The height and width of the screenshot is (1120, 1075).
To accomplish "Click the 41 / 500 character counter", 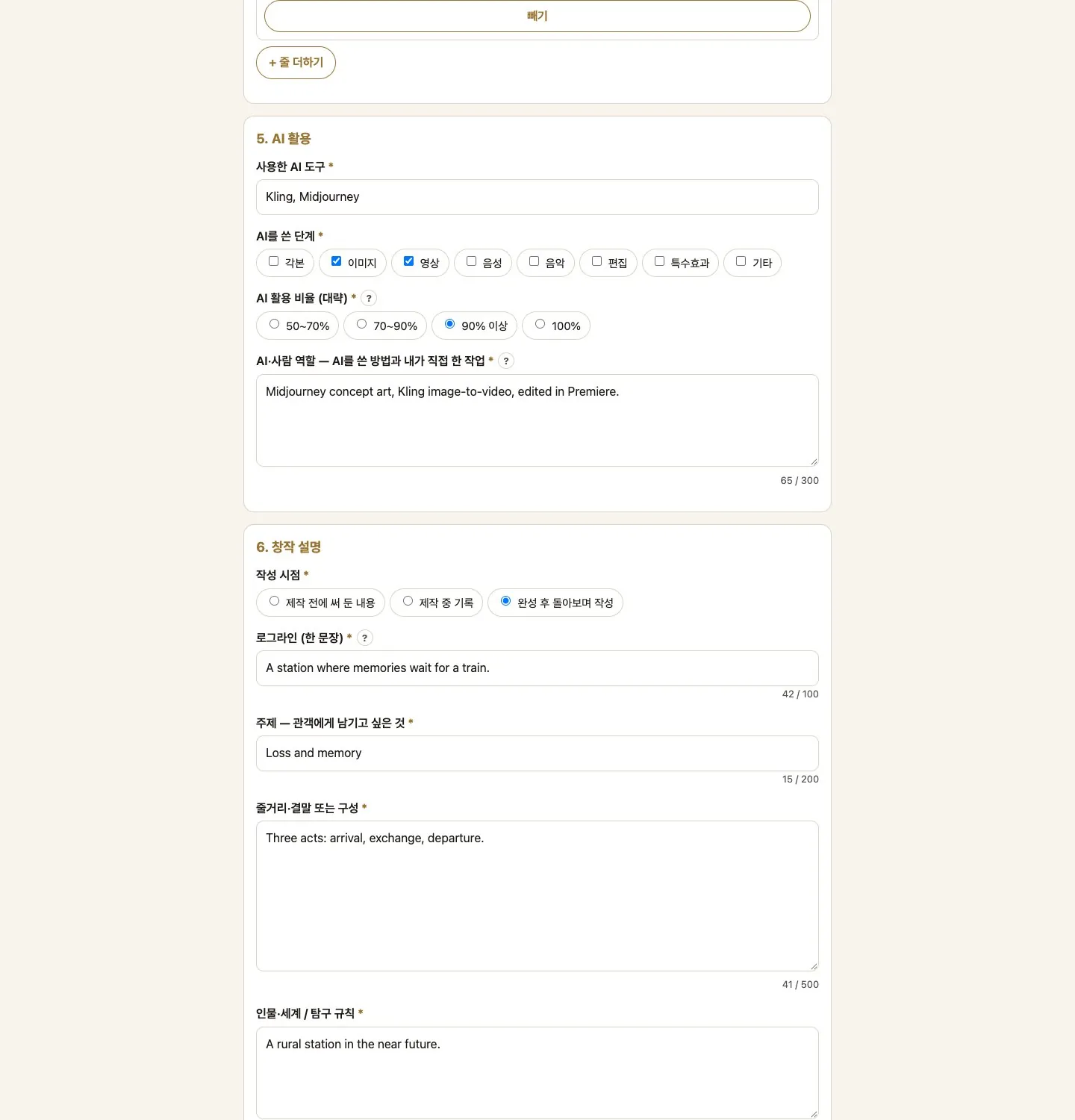I will click(800, 985).
